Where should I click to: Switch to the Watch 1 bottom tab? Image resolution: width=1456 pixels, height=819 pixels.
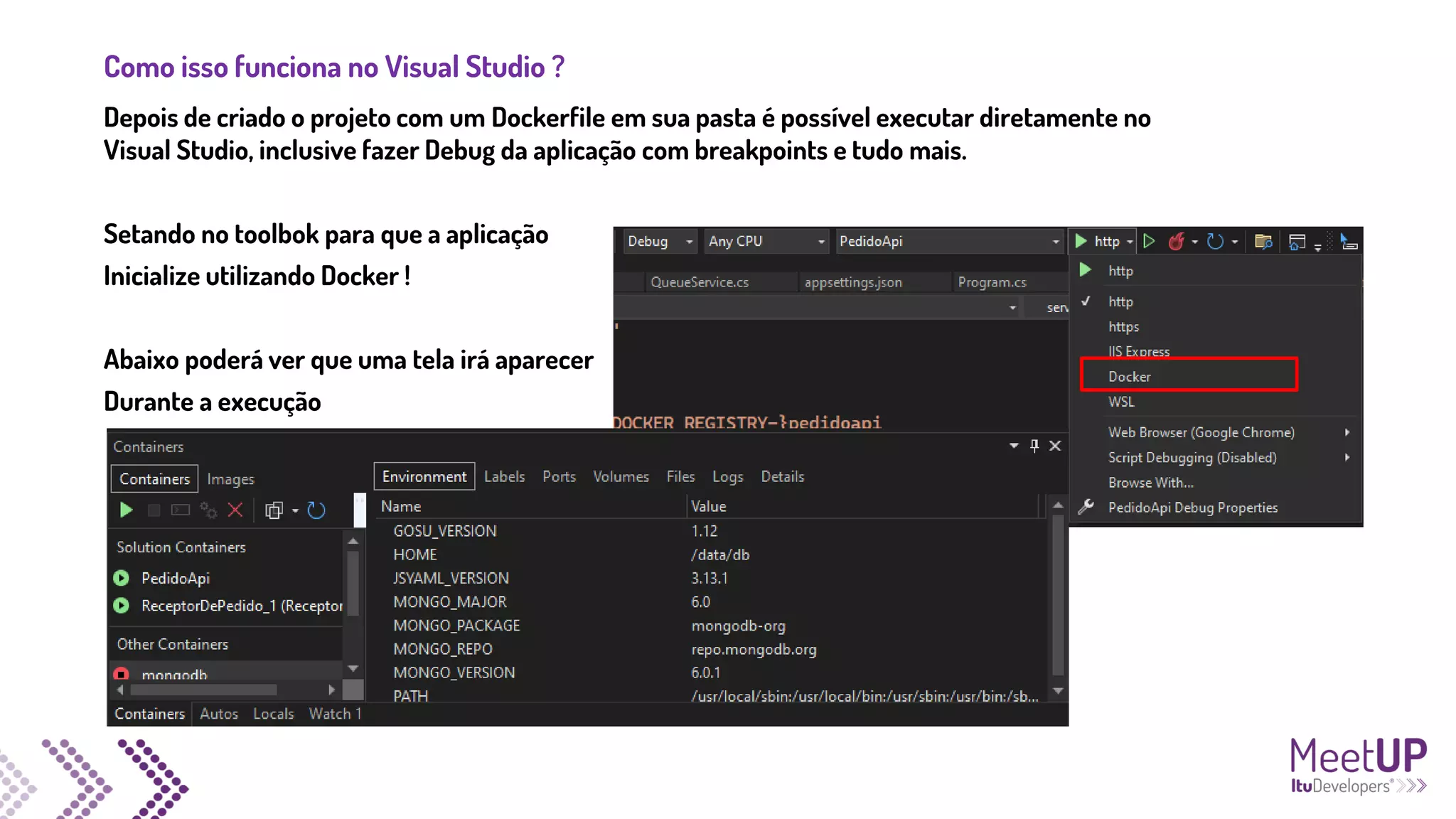point(335,714)
